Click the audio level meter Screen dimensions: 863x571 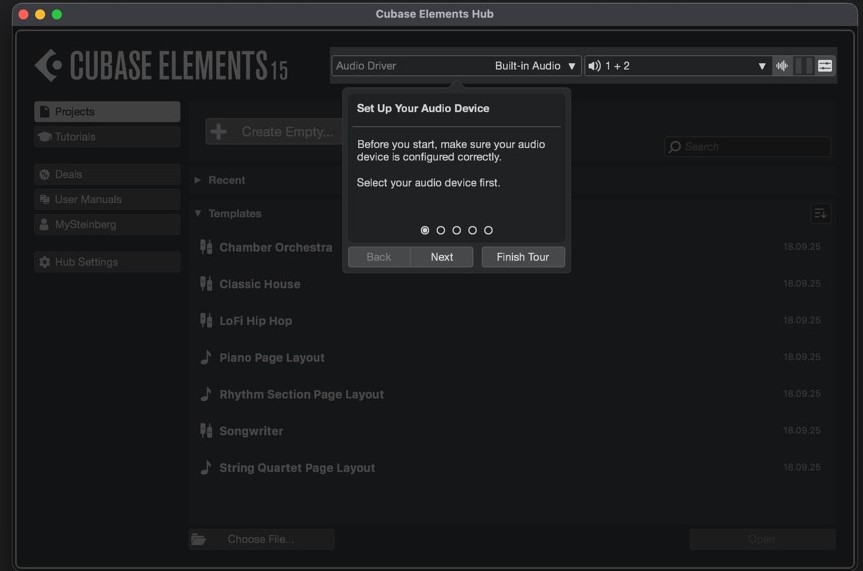pyautogui.click(x=804, y=66)
